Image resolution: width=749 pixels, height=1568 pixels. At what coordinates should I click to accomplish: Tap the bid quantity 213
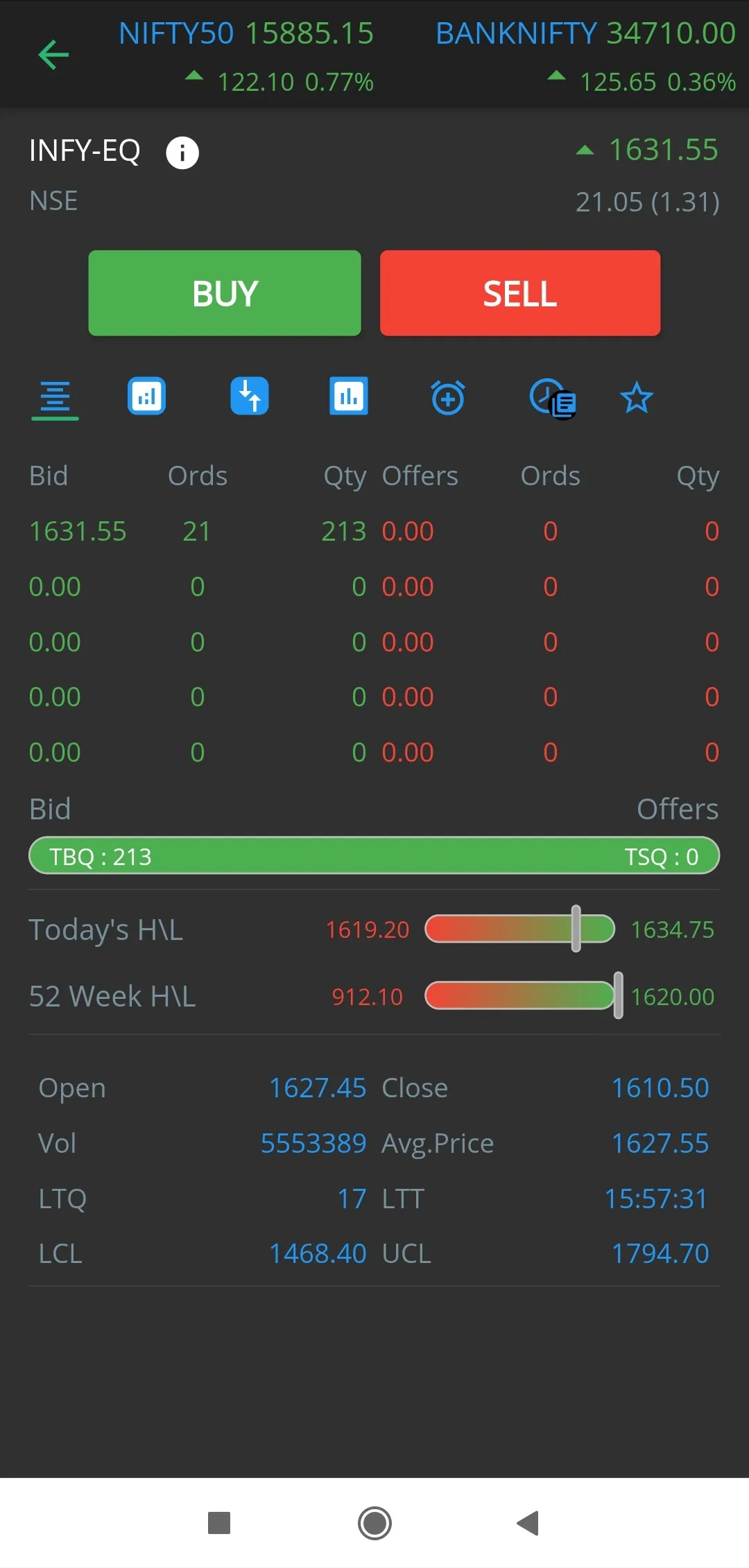point(343,532)
